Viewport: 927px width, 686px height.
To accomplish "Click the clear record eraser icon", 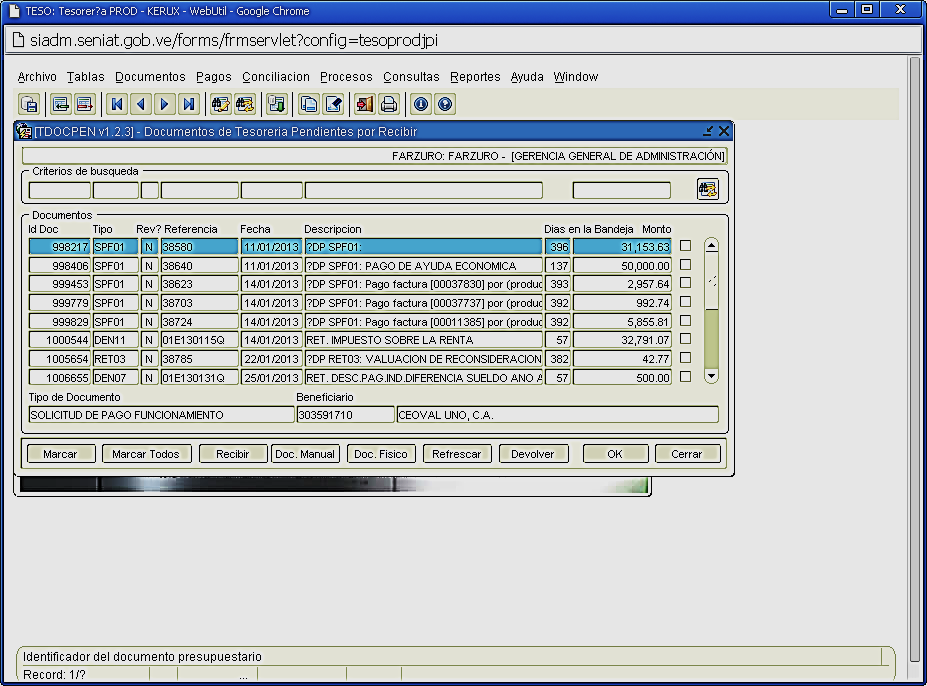I will coord(333,105).
